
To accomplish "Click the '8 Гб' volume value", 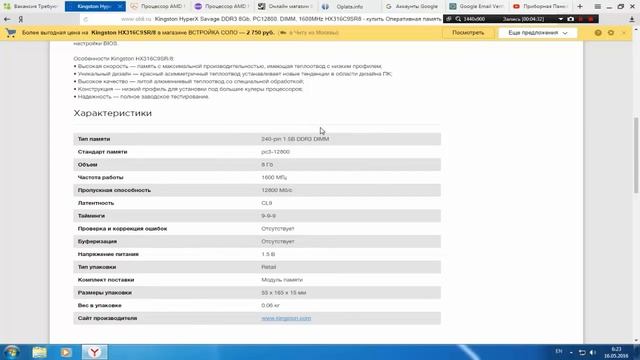I will coord(267,164).
